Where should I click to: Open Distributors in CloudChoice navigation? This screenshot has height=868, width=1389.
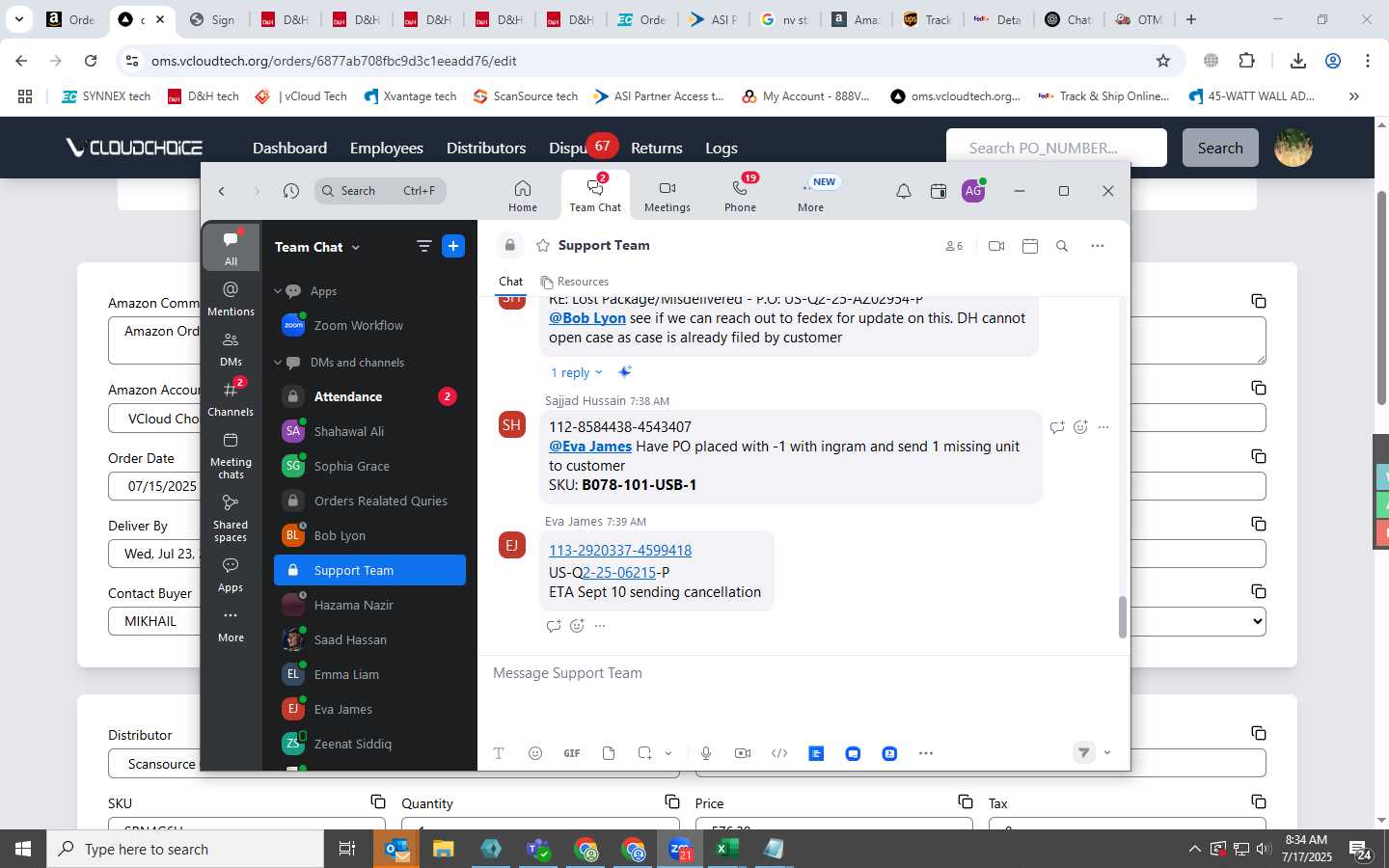[x=486, y=148]
